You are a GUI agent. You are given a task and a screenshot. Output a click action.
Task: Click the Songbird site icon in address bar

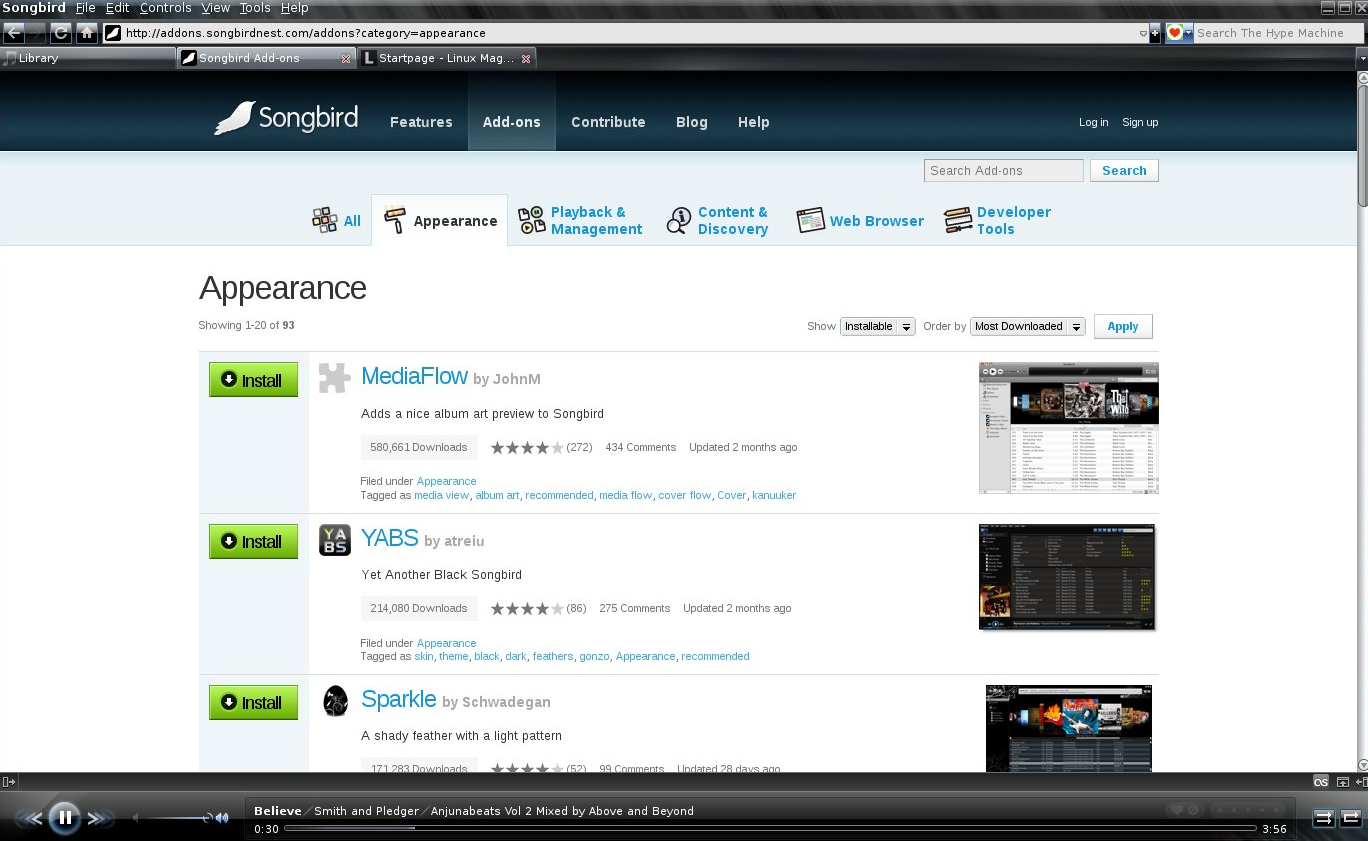113,33
